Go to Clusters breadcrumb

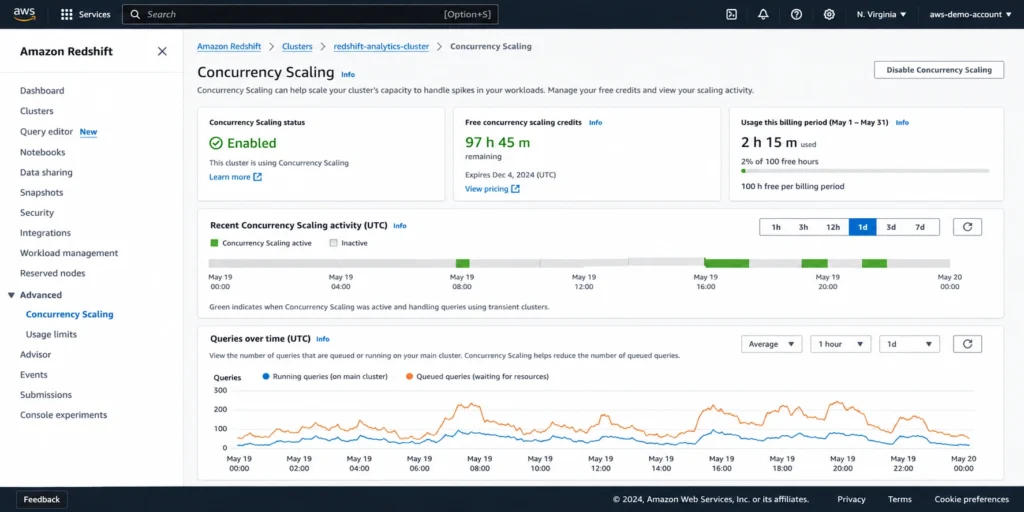pos(297,46)
